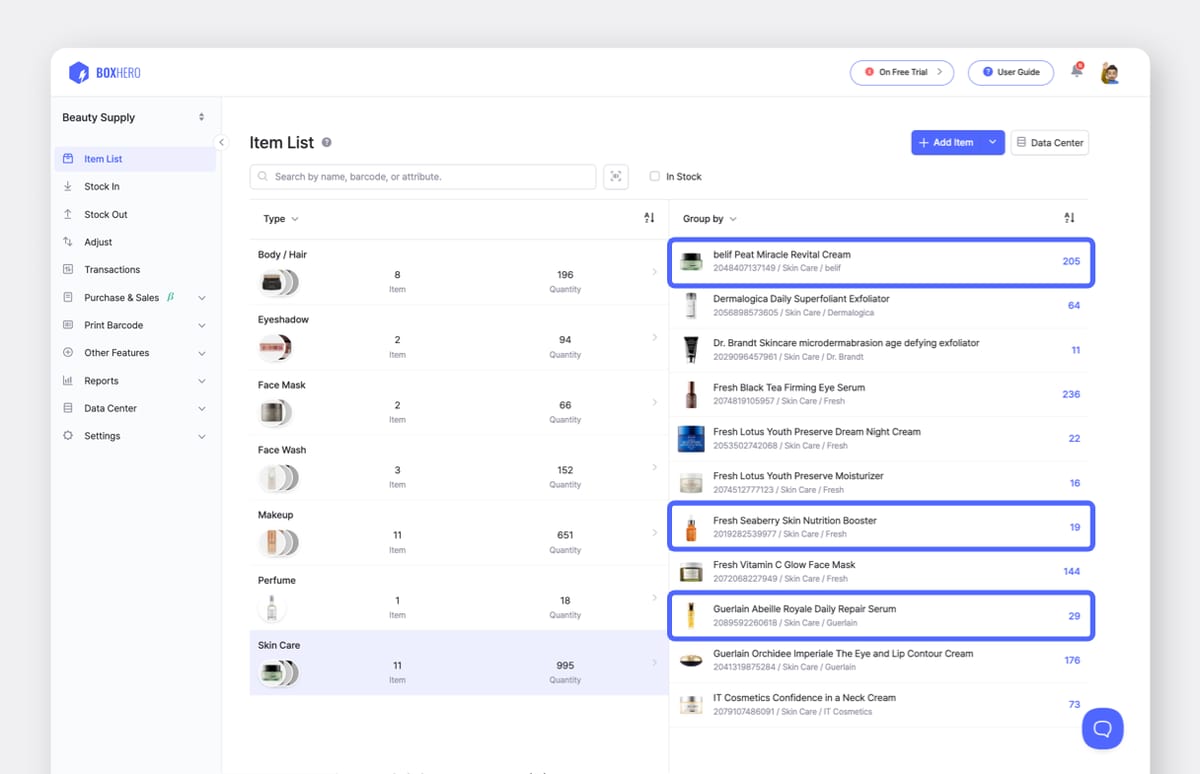Screen dimensions: 1200x774
Task: Open the Transactions panel
Action: 112,269
